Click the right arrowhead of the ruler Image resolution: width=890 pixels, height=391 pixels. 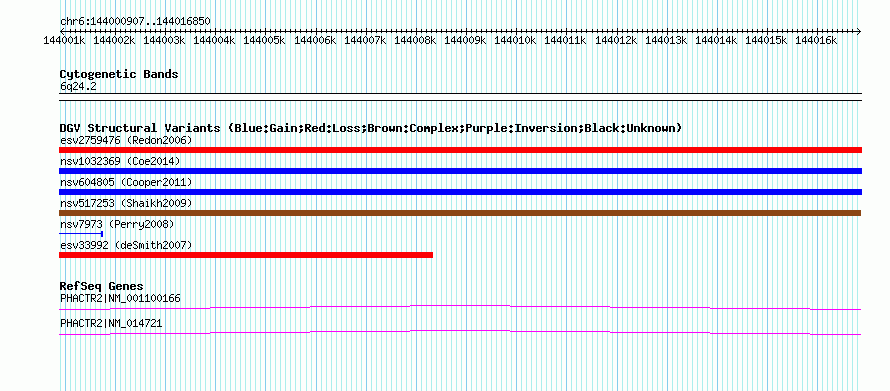[x=859, y=31]
